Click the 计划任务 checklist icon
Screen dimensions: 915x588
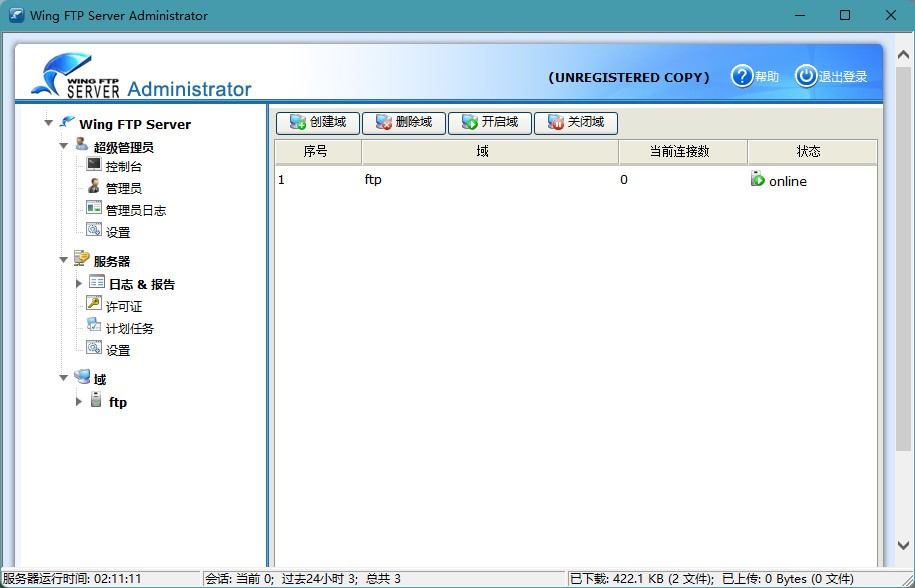(93, 325)
